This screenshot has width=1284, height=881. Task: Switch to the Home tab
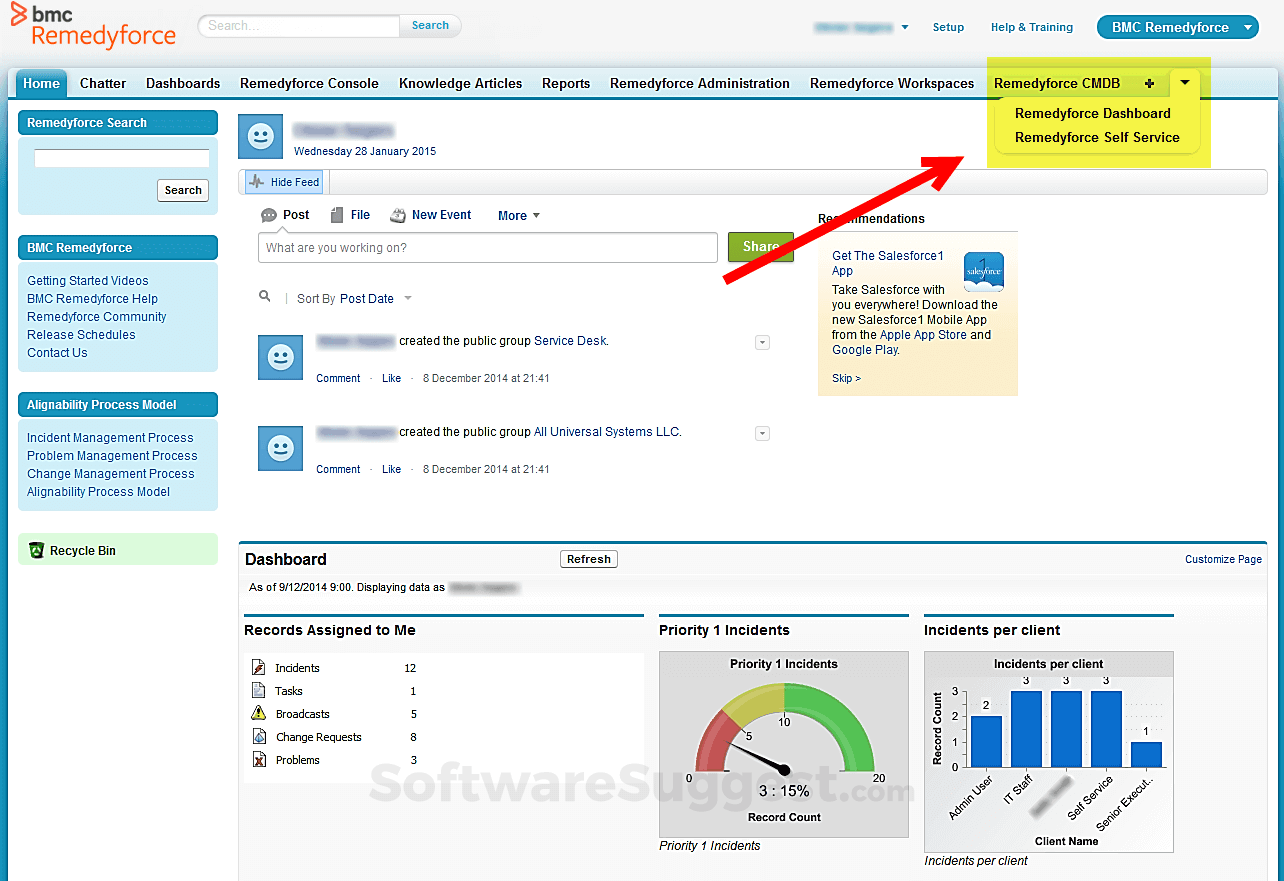click(x=42, y=83)
